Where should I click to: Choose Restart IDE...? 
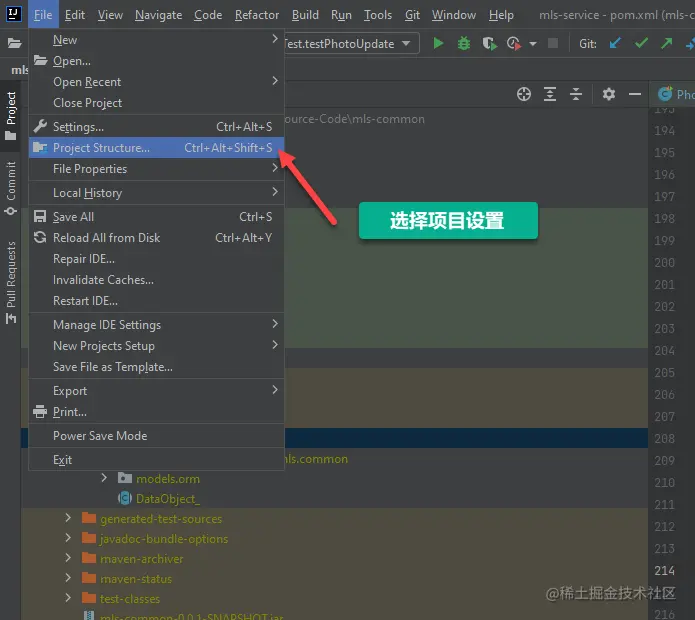156,301
